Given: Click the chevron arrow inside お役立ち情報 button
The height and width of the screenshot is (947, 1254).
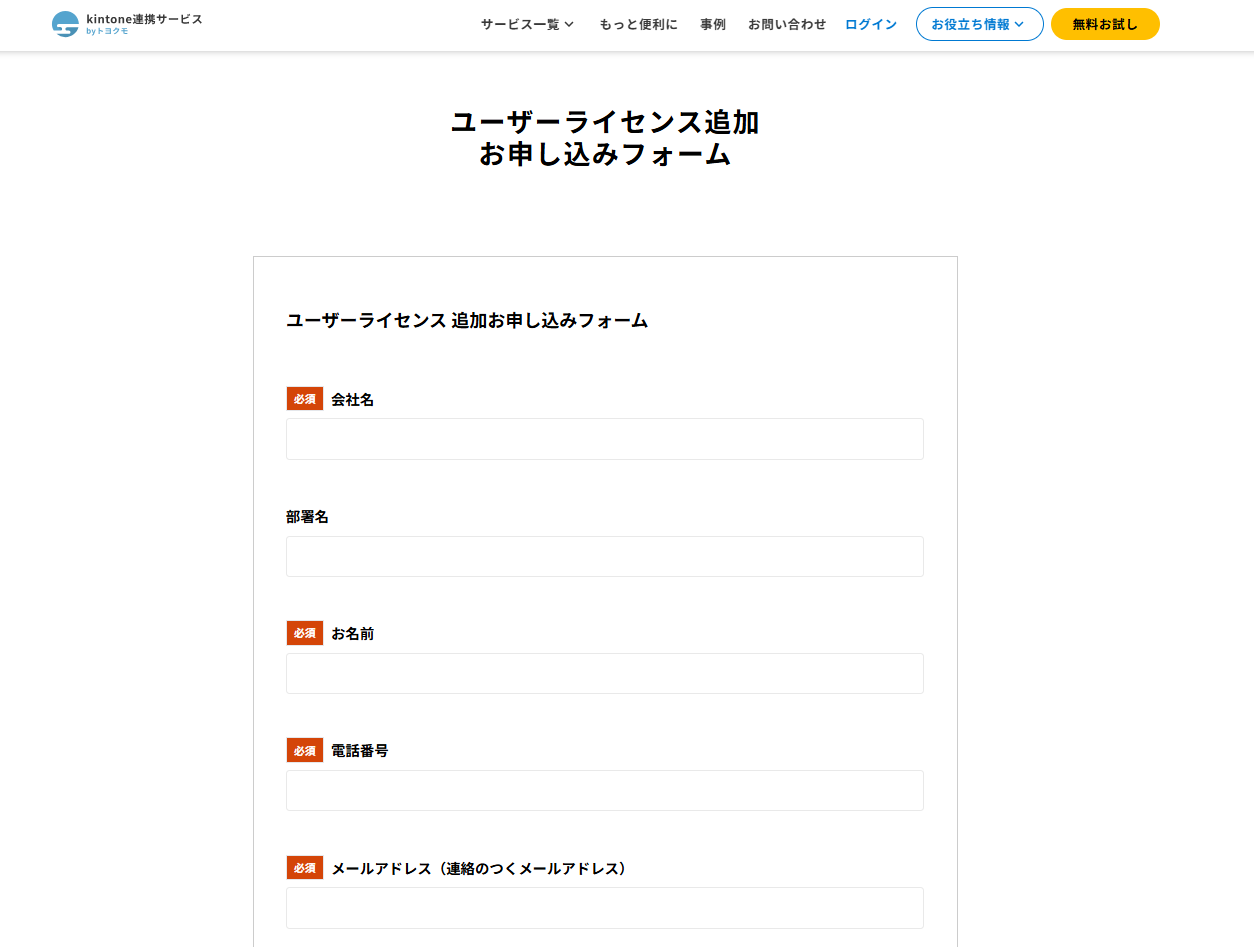Looking at the screenshot, I should (x=1019, y=25).
